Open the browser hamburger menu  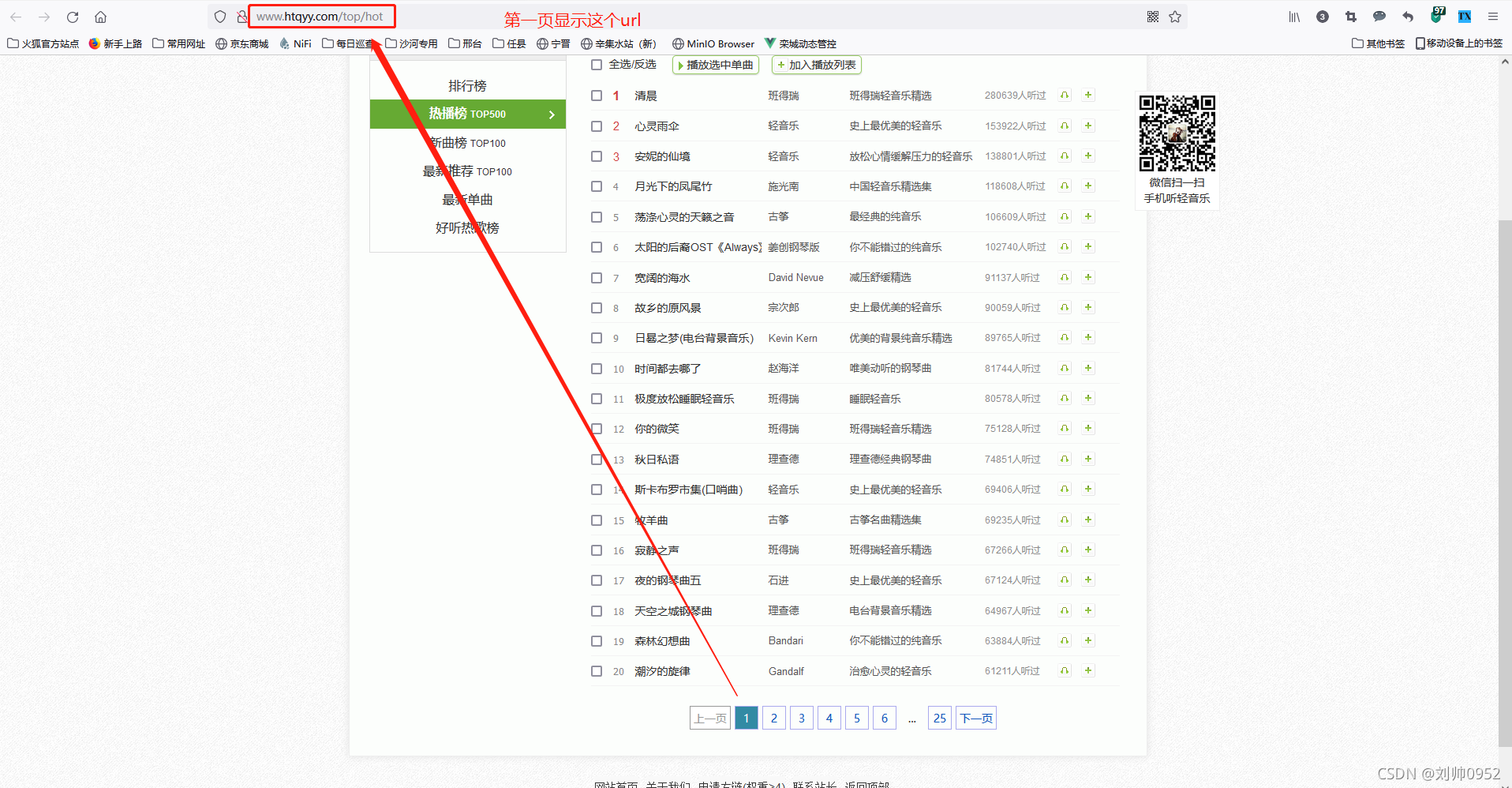tap(1493, 17)
